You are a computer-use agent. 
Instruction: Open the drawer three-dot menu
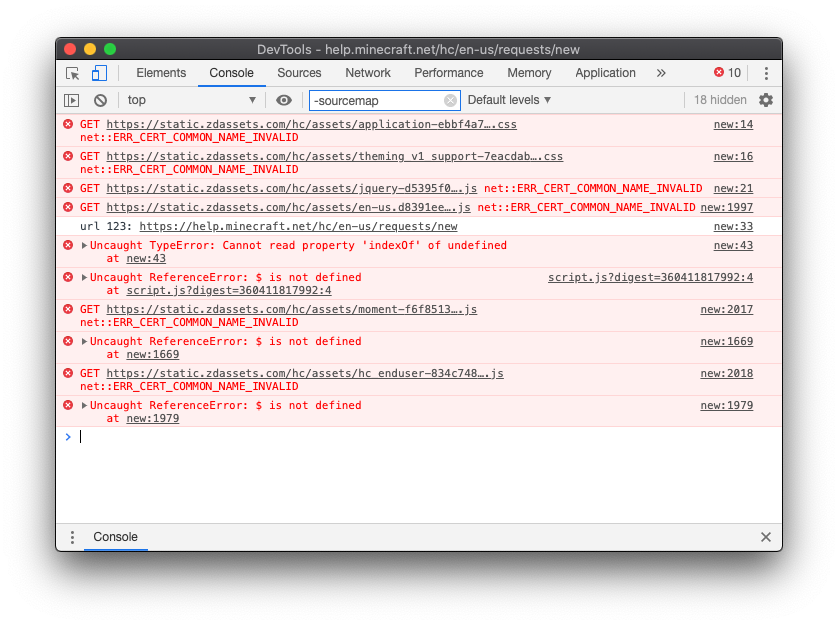click(72, 537)
